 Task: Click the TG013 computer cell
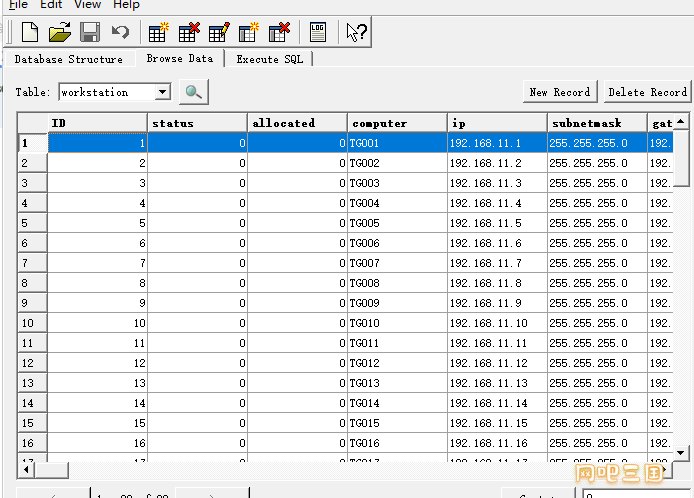coord(397,383)
